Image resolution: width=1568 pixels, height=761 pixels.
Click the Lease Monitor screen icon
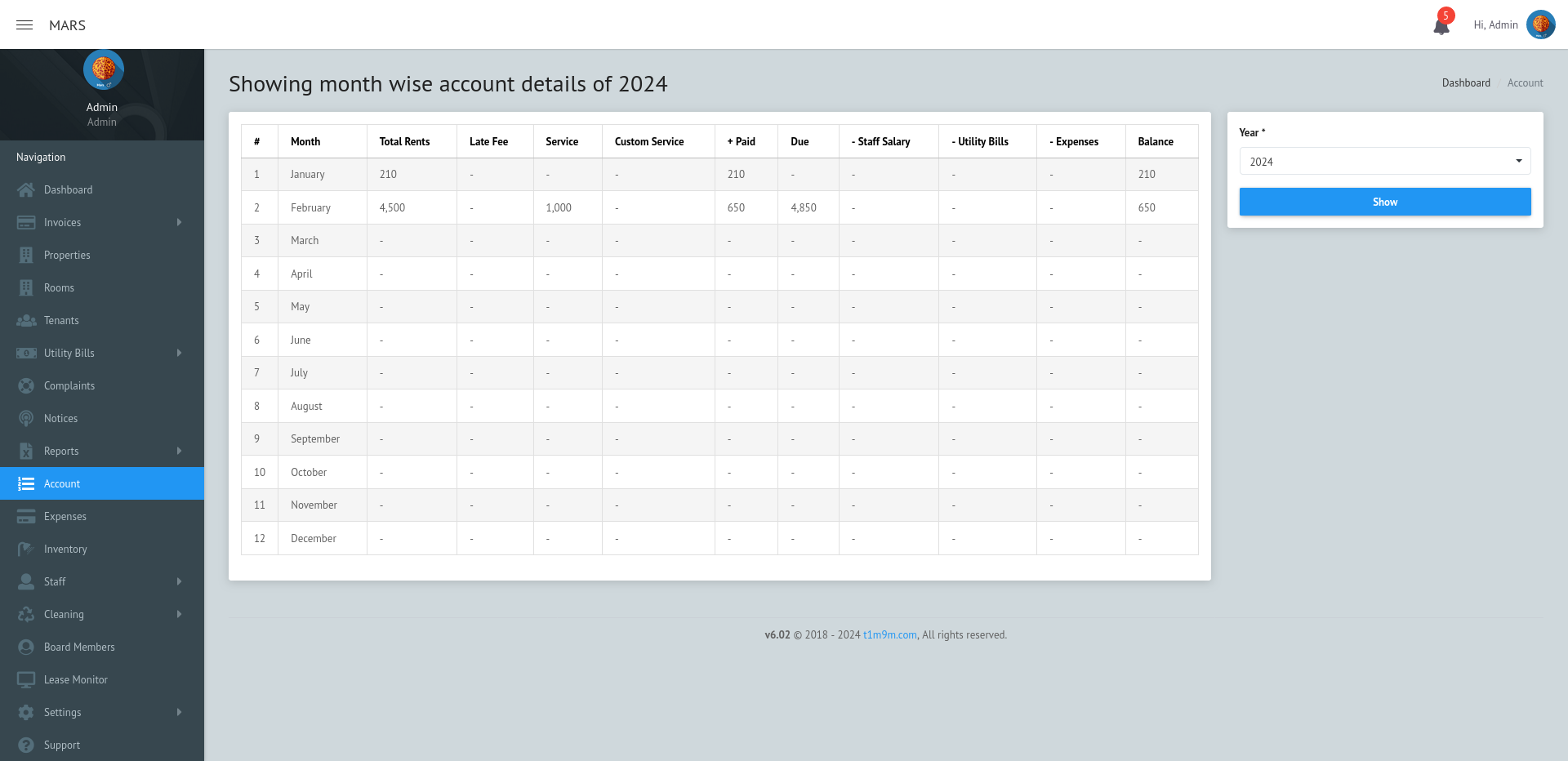pos(26,679)
